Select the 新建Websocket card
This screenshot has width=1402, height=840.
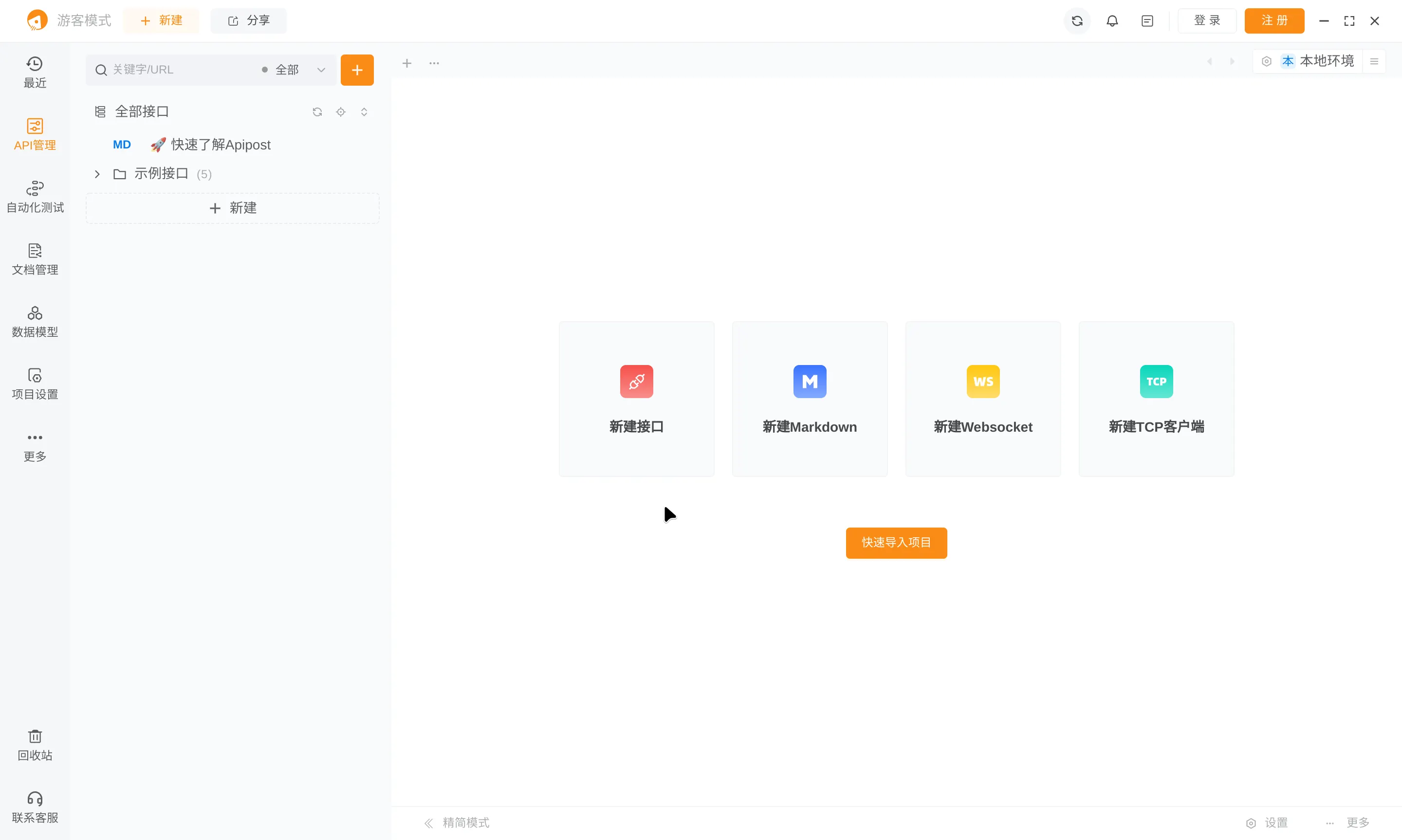coord(982,399)
